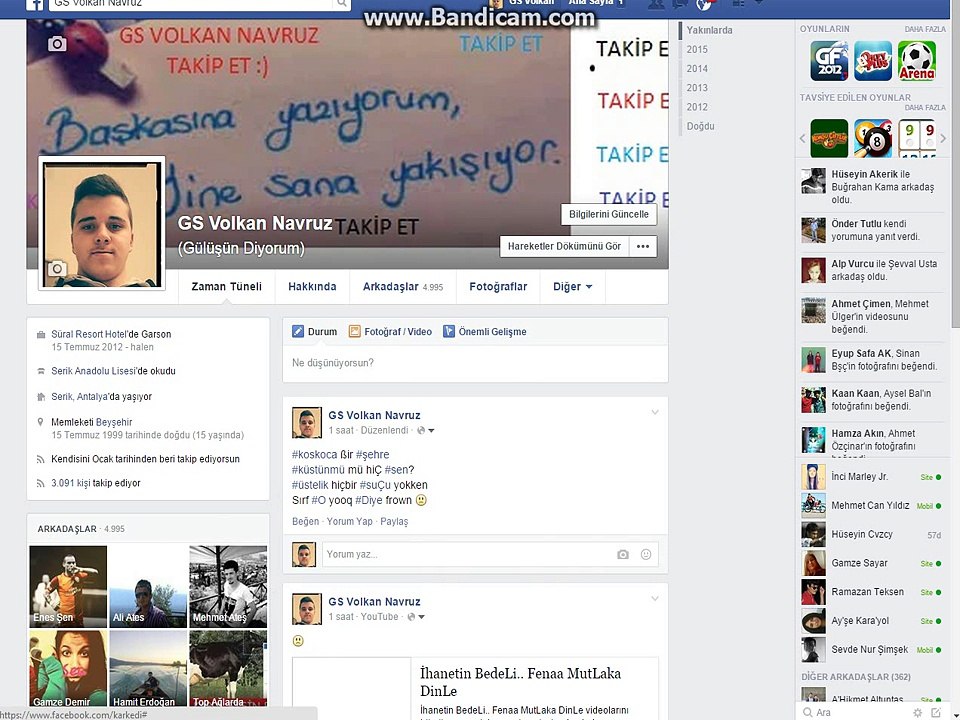960x720 pixels.
Task: Click Paylaş on the first post
Action: (394, 521)
